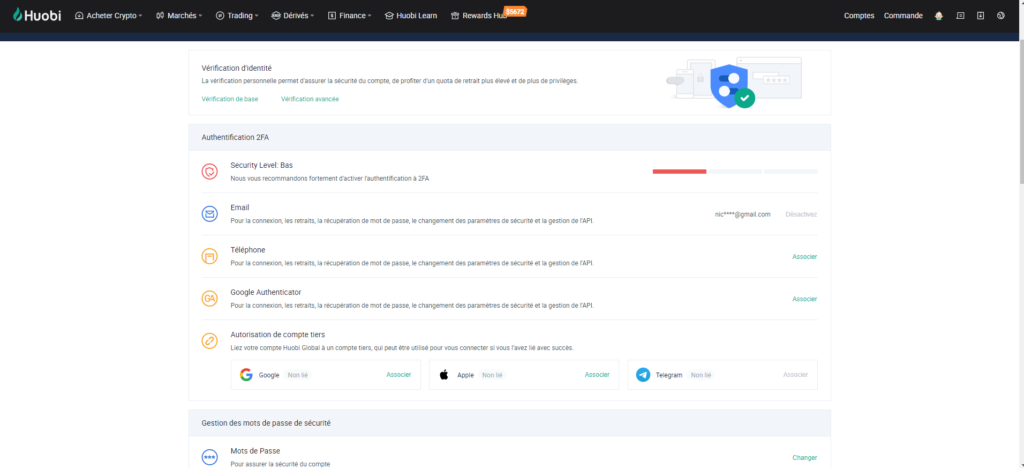Open the user avatar profile icon
The height and width of the screenshot is (468, 1024).
pos(938,16)
